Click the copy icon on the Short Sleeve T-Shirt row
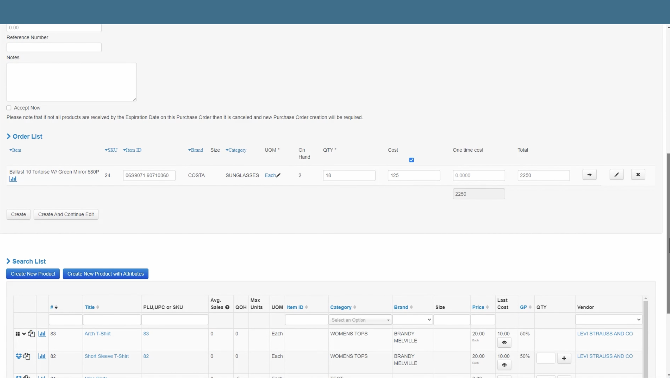This screenshot has width=670, height=378. 27,356
